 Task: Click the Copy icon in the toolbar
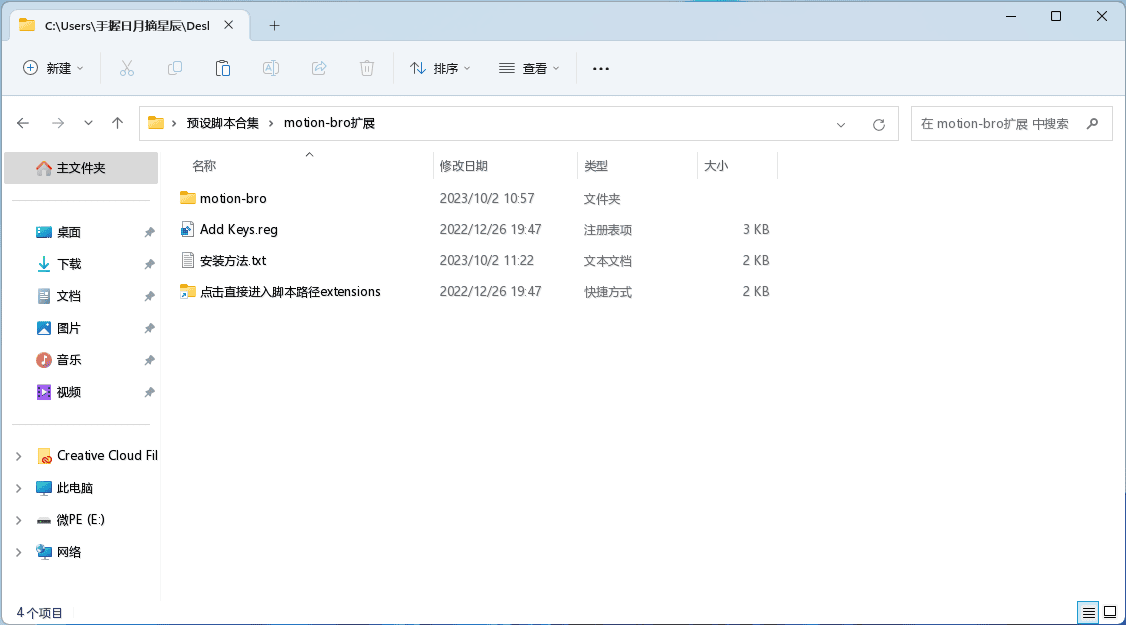pos(174,68)
